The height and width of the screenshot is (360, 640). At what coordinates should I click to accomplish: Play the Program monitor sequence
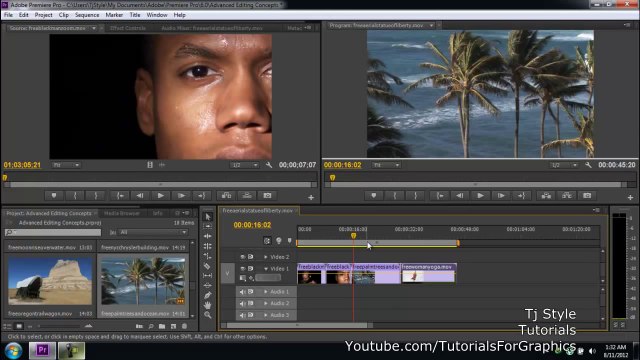[x=480, y=196]
